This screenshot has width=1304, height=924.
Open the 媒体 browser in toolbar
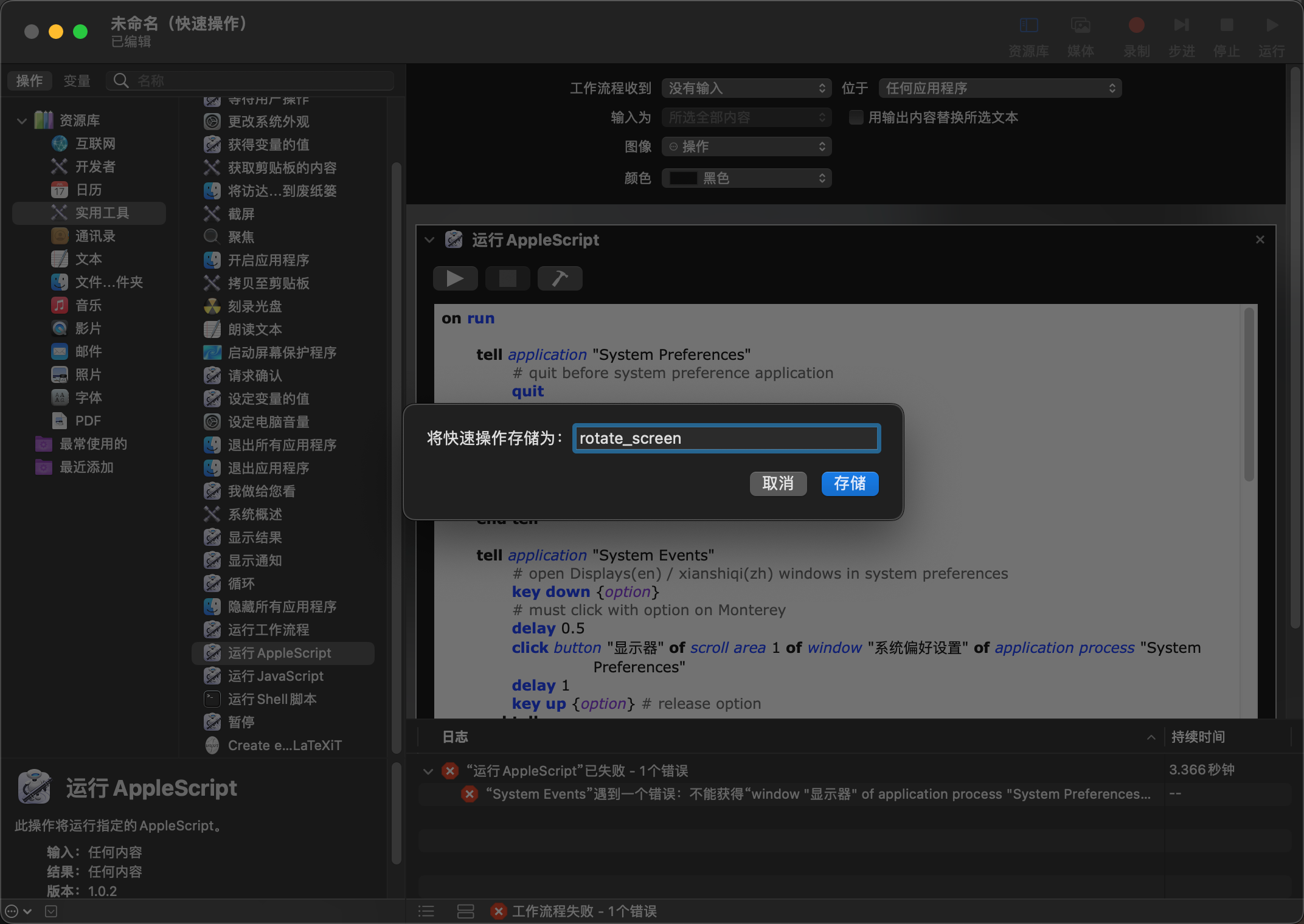pos(1081,33)
